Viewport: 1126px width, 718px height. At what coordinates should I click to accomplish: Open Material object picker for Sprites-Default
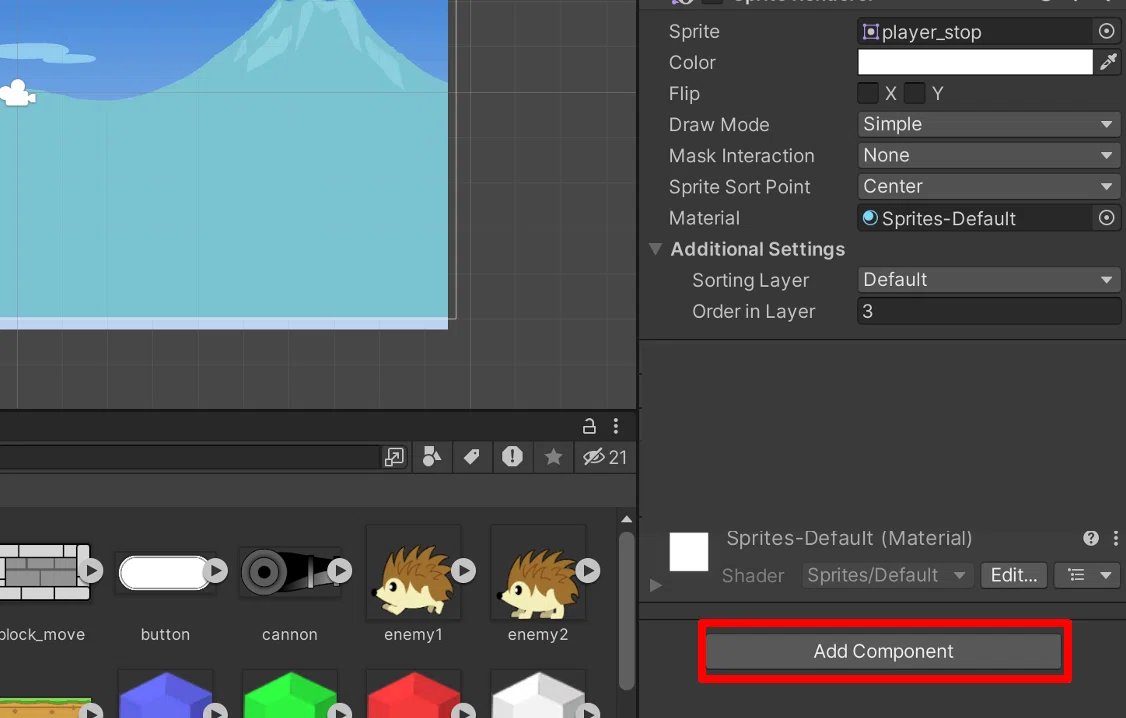coord(1106,218)
